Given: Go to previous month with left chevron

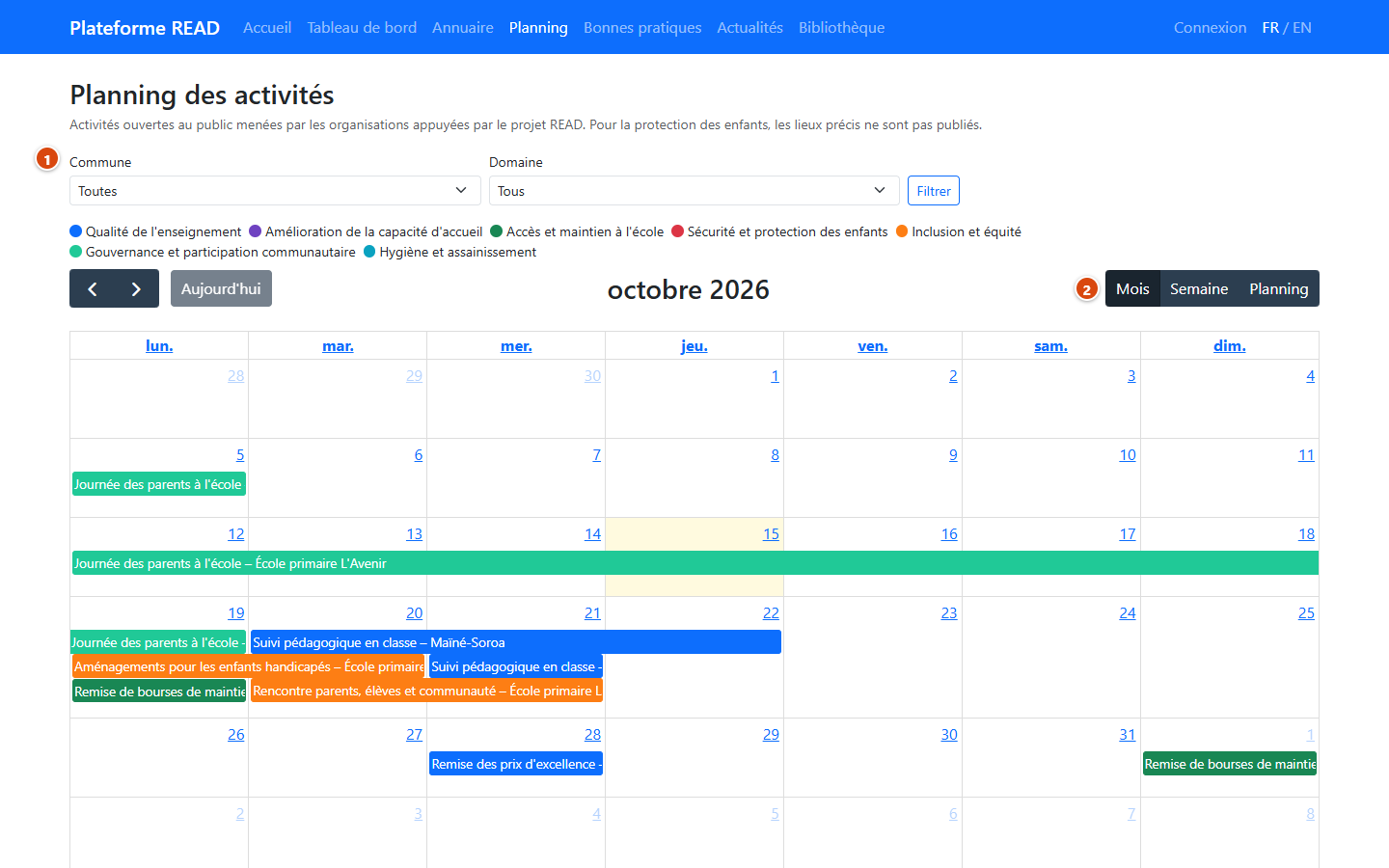Looking at the screenshot, I should (x=93, y=288).
